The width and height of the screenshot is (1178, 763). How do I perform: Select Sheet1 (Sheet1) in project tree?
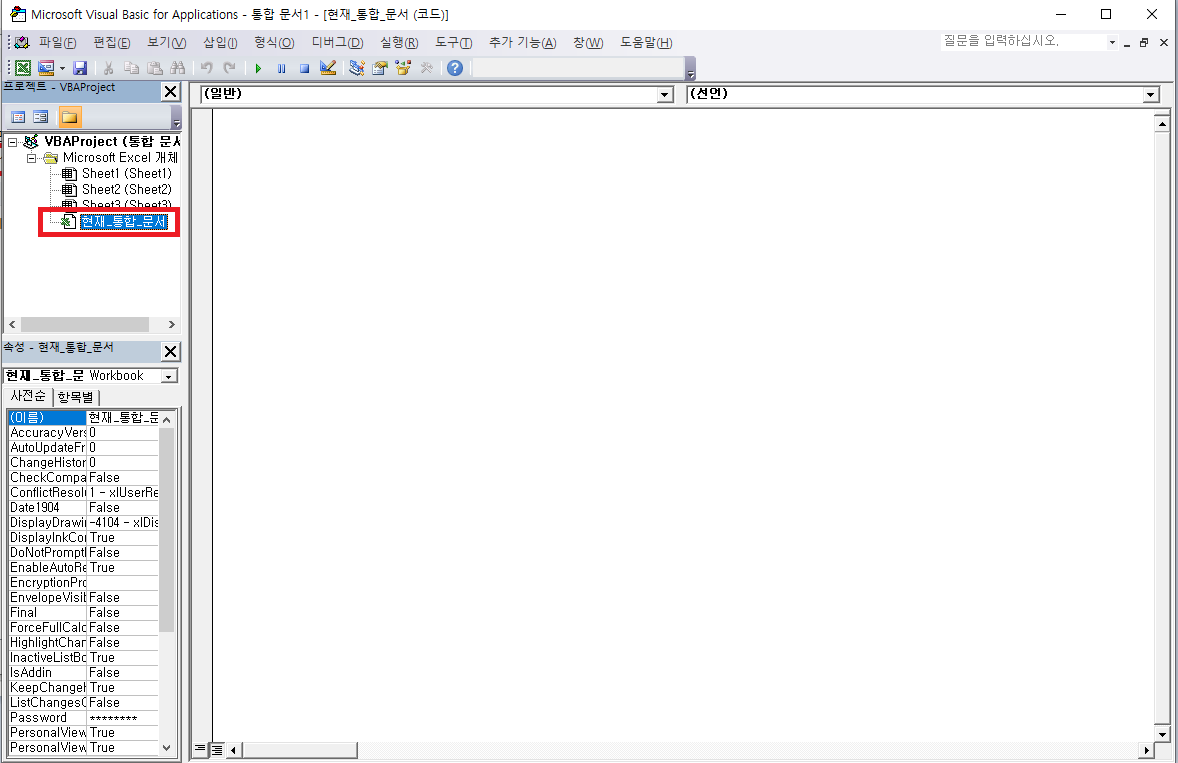pos(126,173)
